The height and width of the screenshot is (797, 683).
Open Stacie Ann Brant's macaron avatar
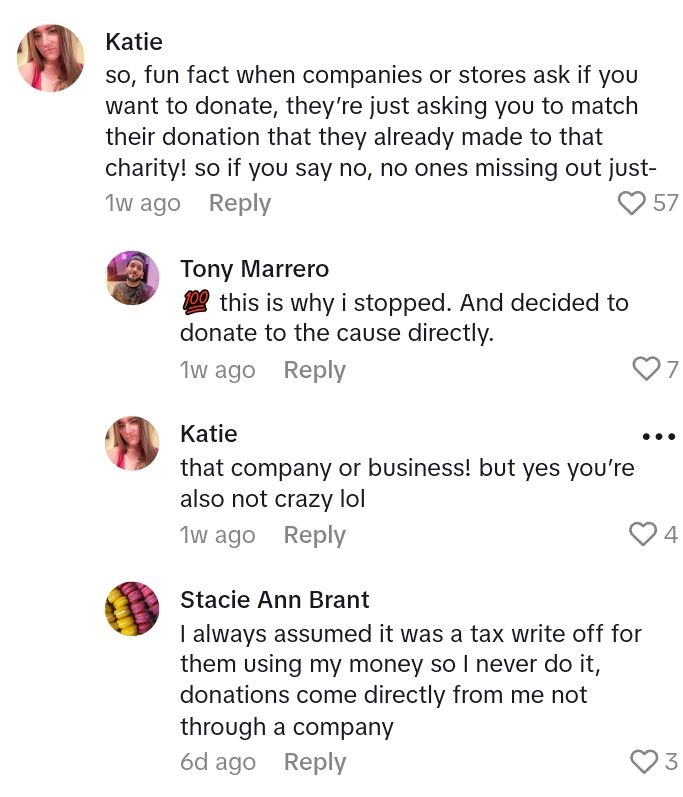coord(132,609)
